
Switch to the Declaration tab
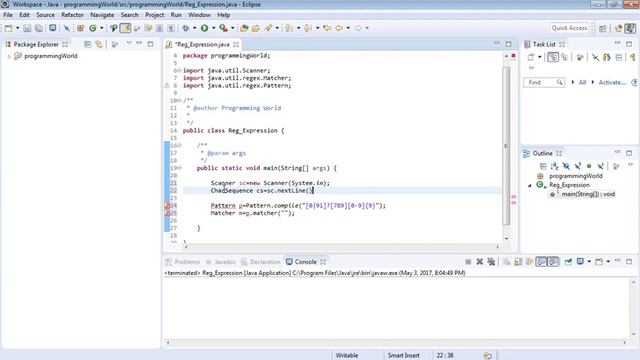[260, 262]
